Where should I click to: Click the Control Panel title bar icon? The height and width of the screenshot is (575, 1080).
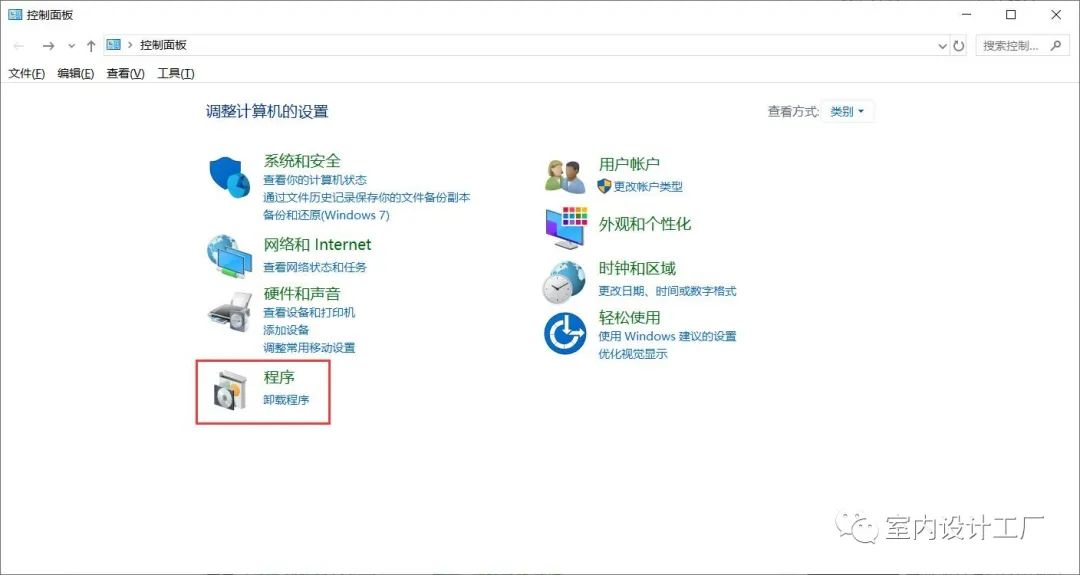(14, 14)
